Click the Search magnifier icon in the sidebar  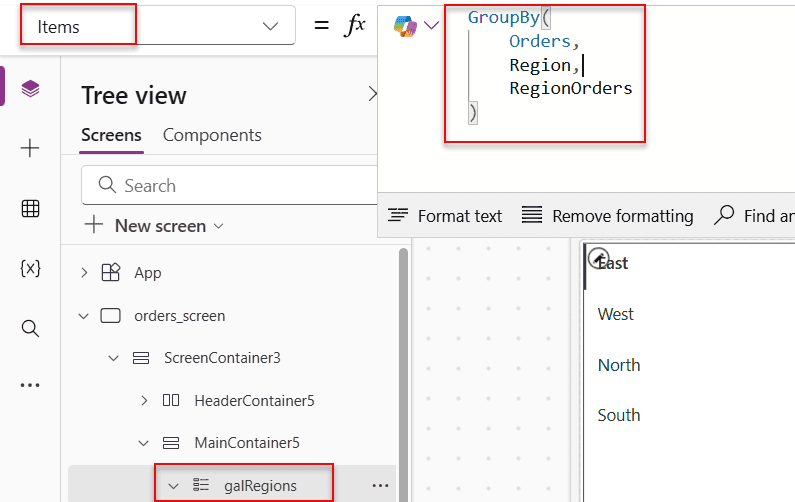30,329
